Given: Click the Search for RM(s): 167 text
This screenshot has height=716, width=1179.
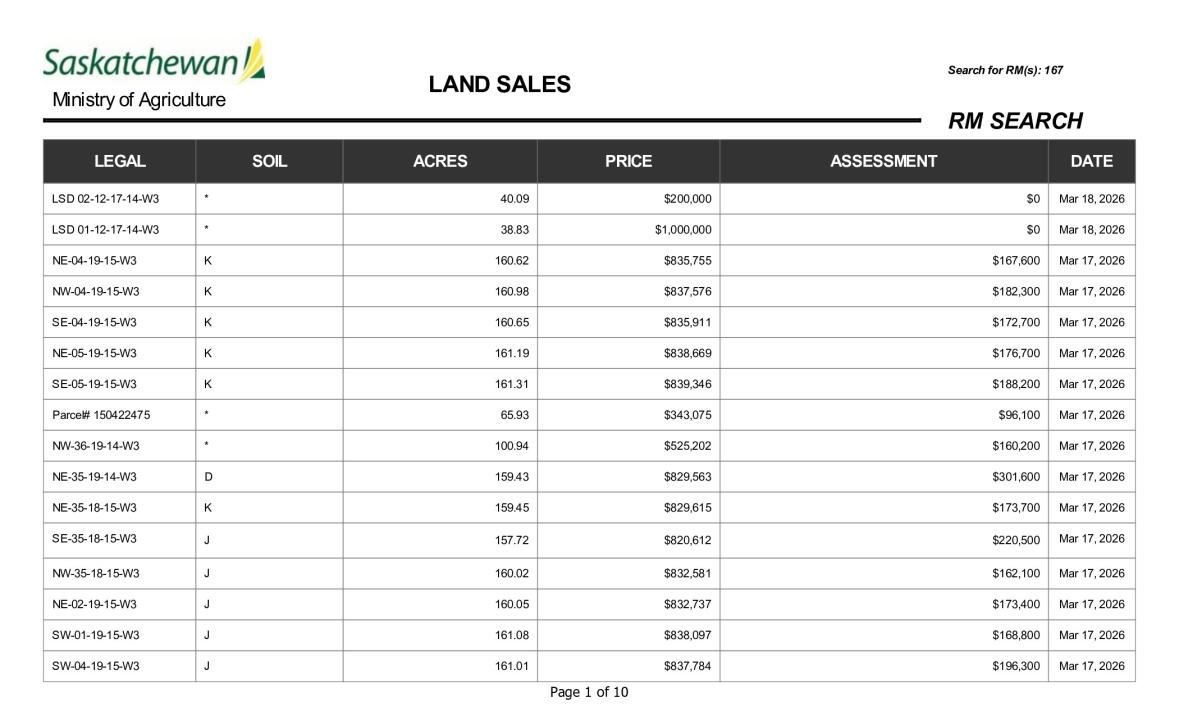Looking at the screenshot, I should [1005, 70].
